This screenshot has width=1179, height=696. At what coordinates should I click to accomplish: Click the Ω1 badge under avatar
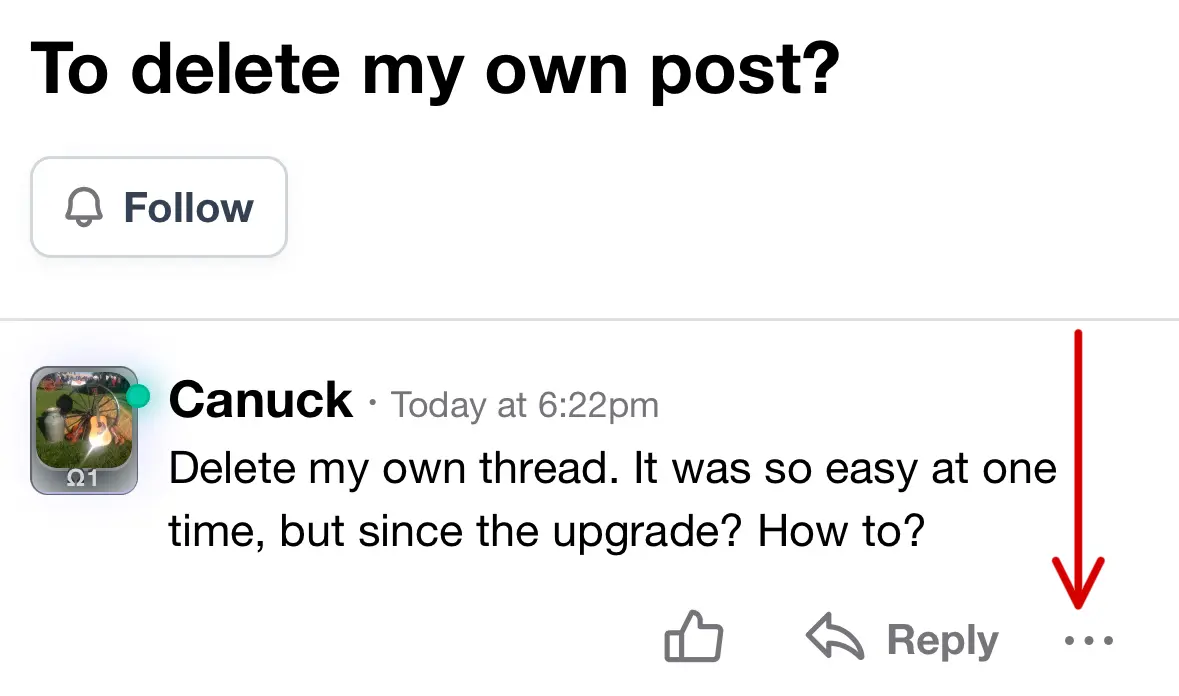click(x=82, y=479)
